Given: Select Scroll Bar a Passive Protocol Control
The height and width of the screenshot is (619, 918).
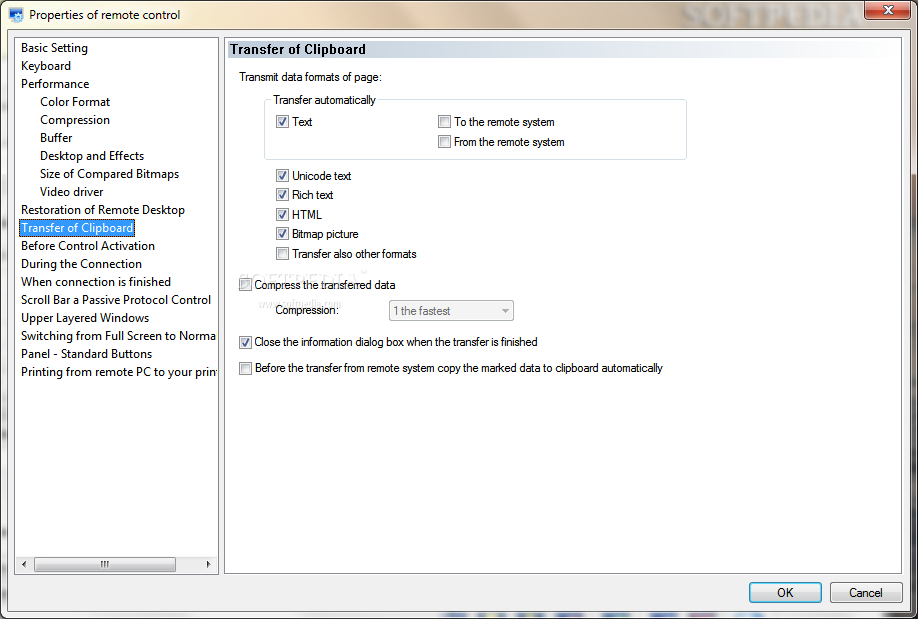Looking at the screenshot, I should (116, 300).
